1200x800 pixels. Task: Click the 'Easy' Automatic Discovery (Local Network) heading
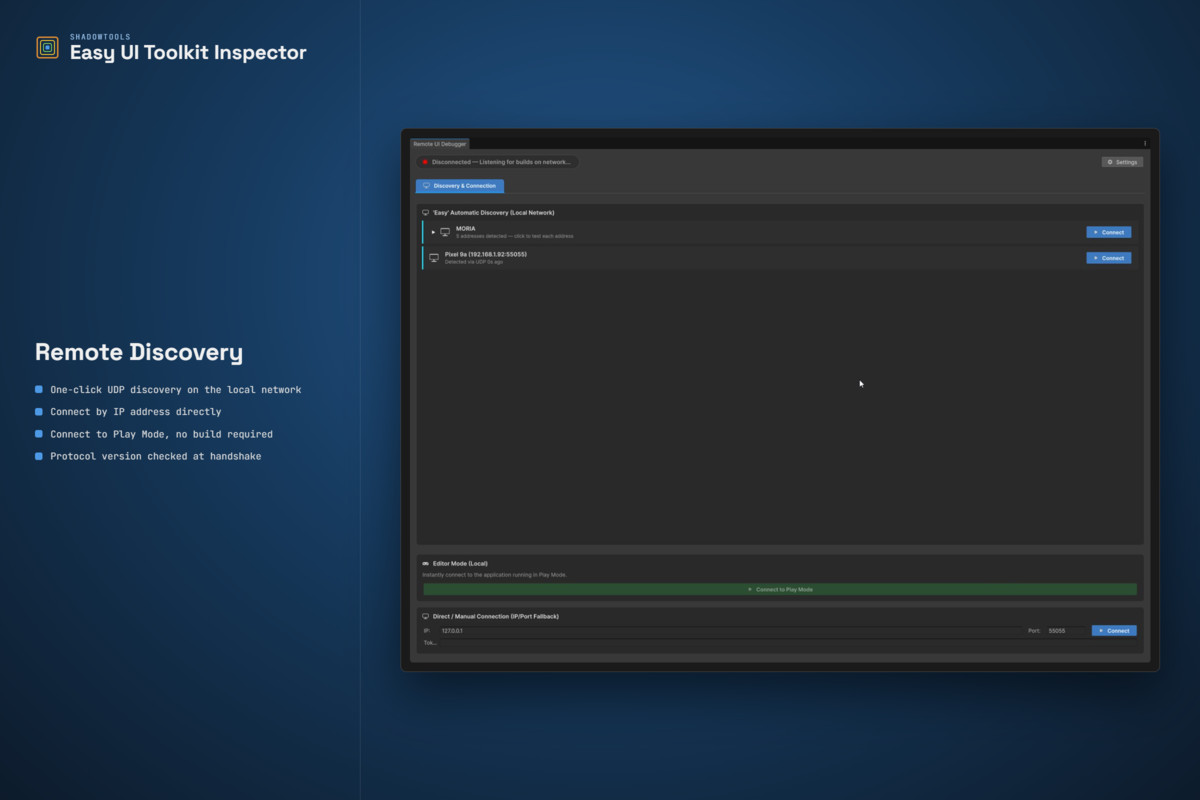(493, 213)
